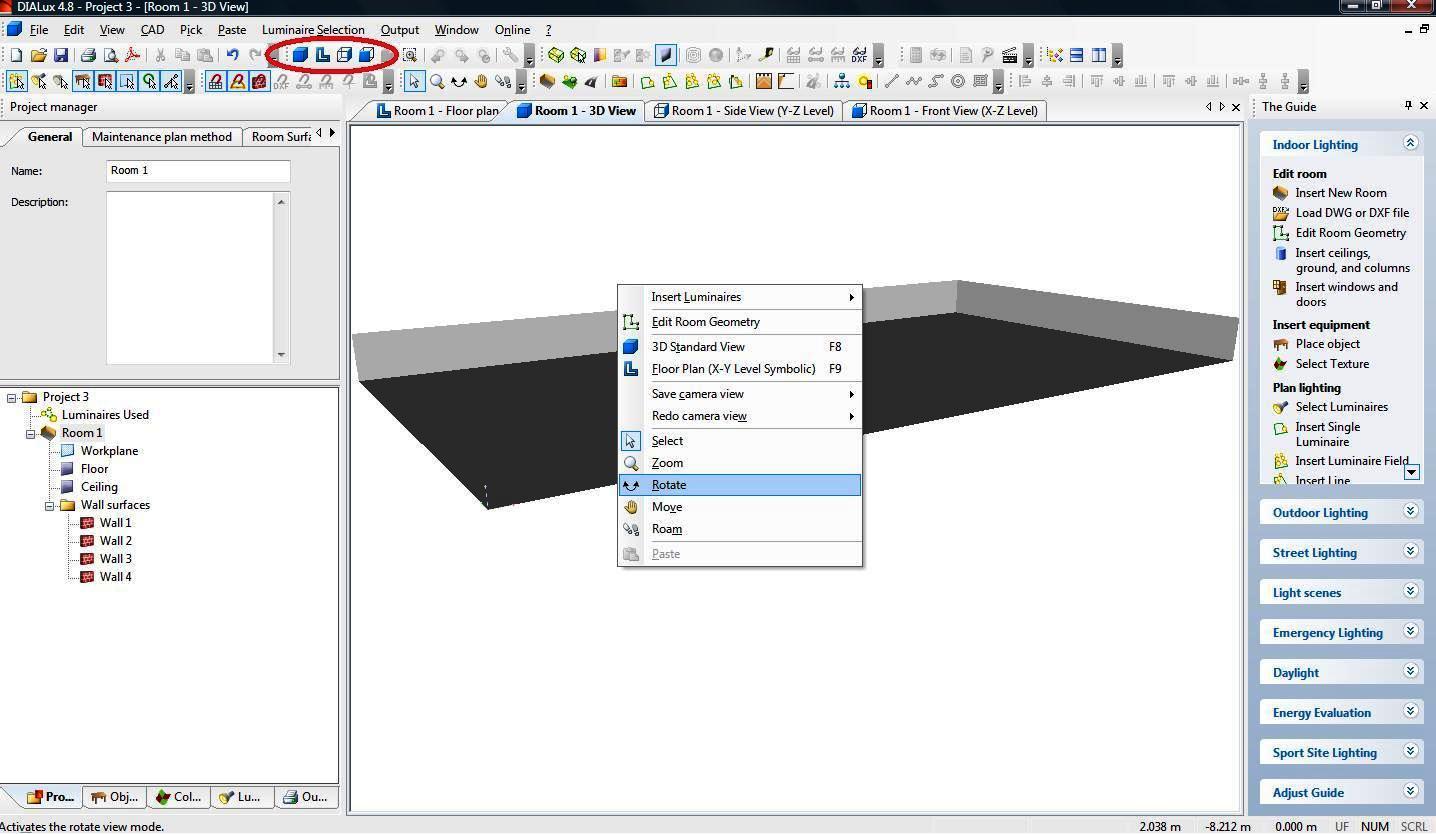Open the File menu
Screen dimensions: 1436x834
point(38,30)
